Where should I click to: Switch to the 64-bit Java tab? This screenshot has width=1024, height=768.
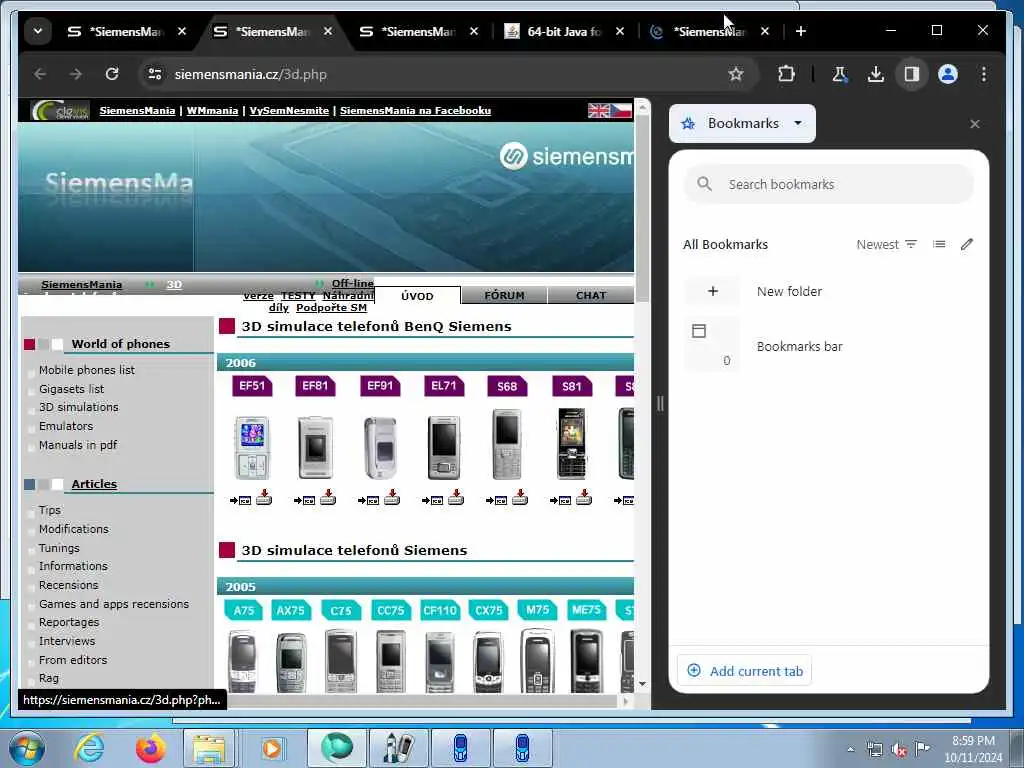coord(565,31)
